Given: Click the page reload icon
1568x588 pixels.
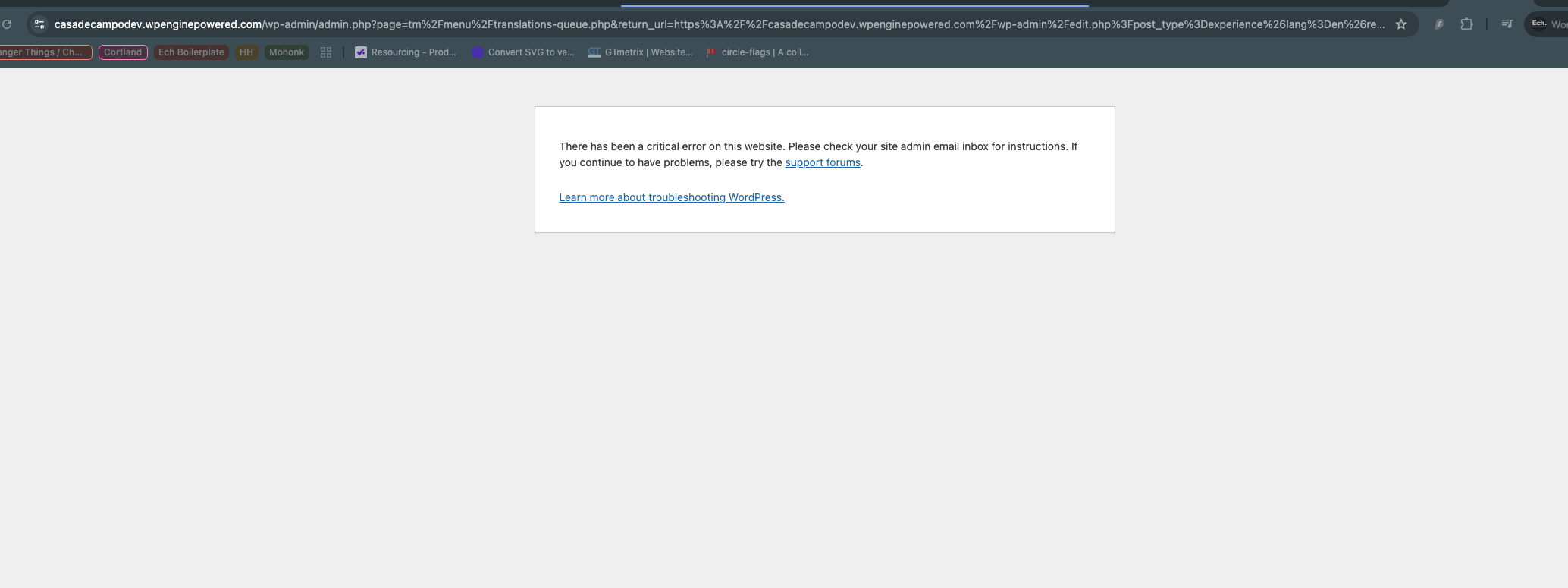Looking at the screenshot, I should point(7,24).
